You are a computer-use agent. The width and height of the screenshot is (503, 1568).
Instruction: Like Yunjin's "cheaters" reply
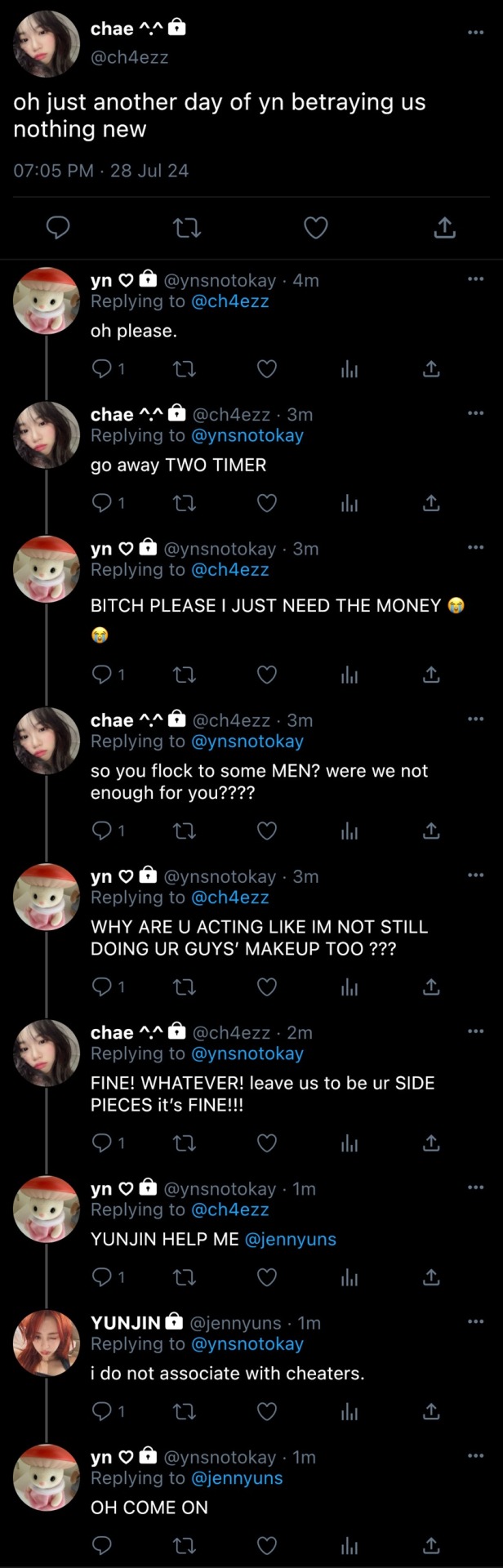tap(267, 1411)
